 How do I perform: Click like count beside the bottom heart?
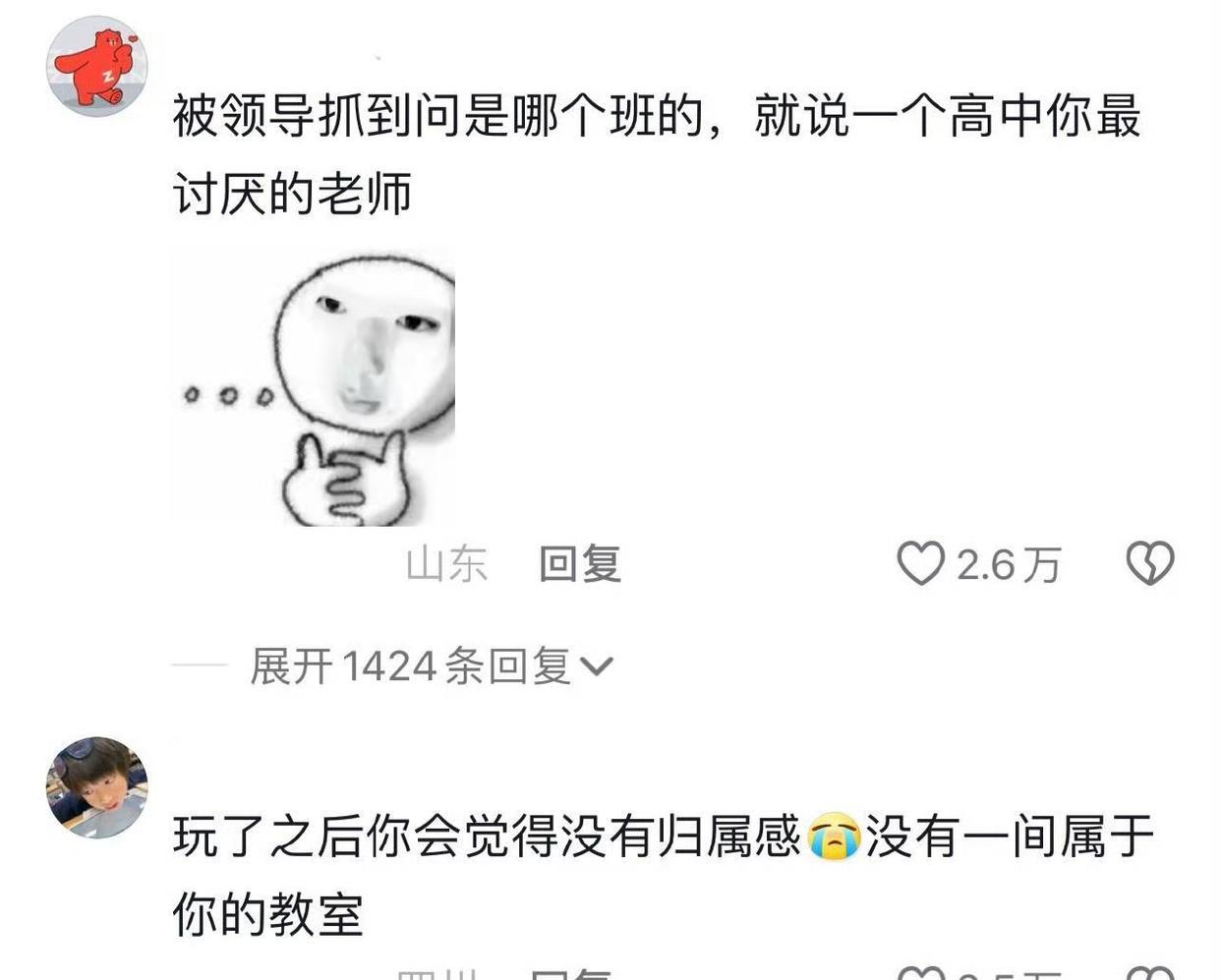pos(1009,974)
